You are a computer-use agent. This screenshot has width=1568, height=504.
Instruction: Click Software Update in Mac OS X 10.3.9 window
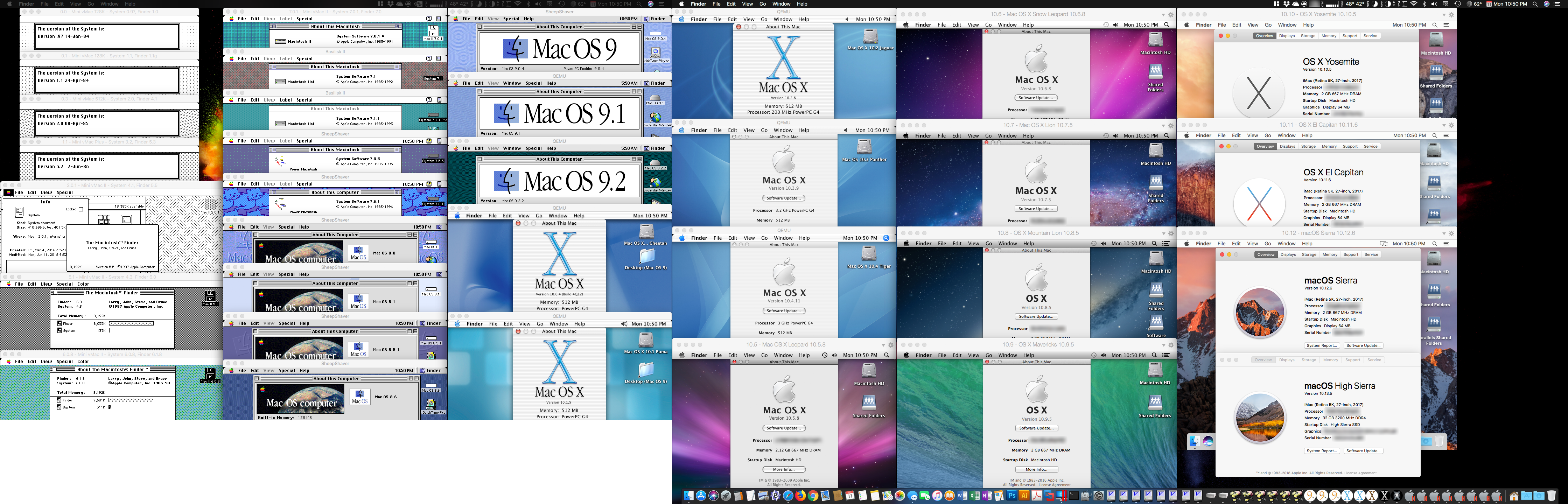point(784,198)
